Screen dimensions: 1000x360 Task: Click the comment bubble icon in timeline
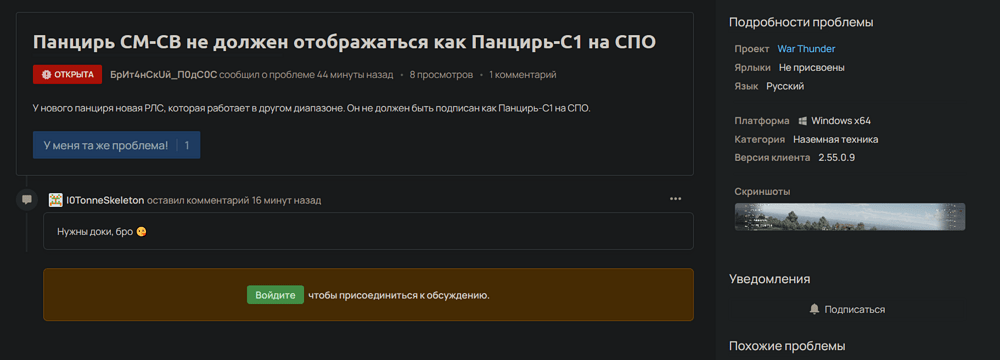coord(27,199)
